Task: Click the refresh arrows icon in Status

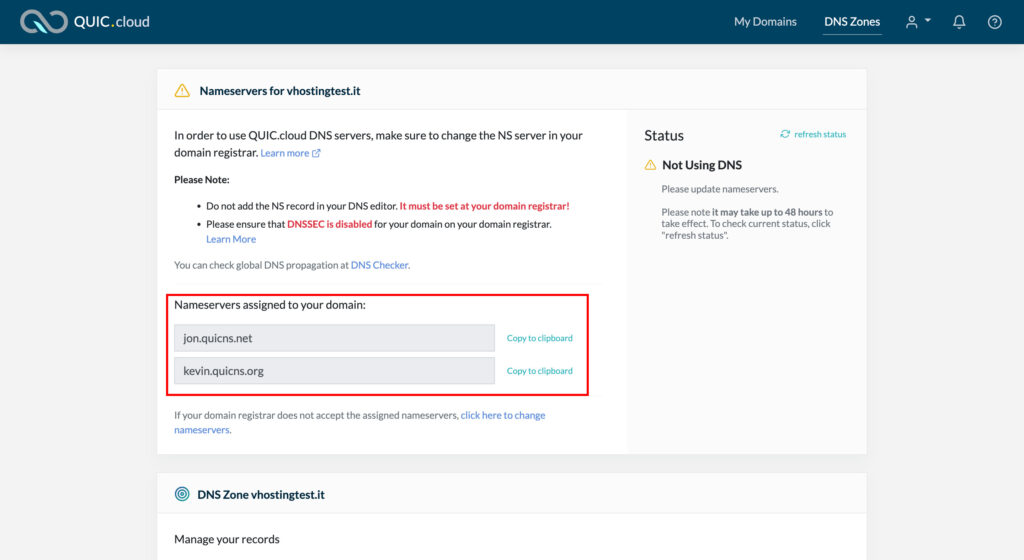Action: (x=785, y=134)
